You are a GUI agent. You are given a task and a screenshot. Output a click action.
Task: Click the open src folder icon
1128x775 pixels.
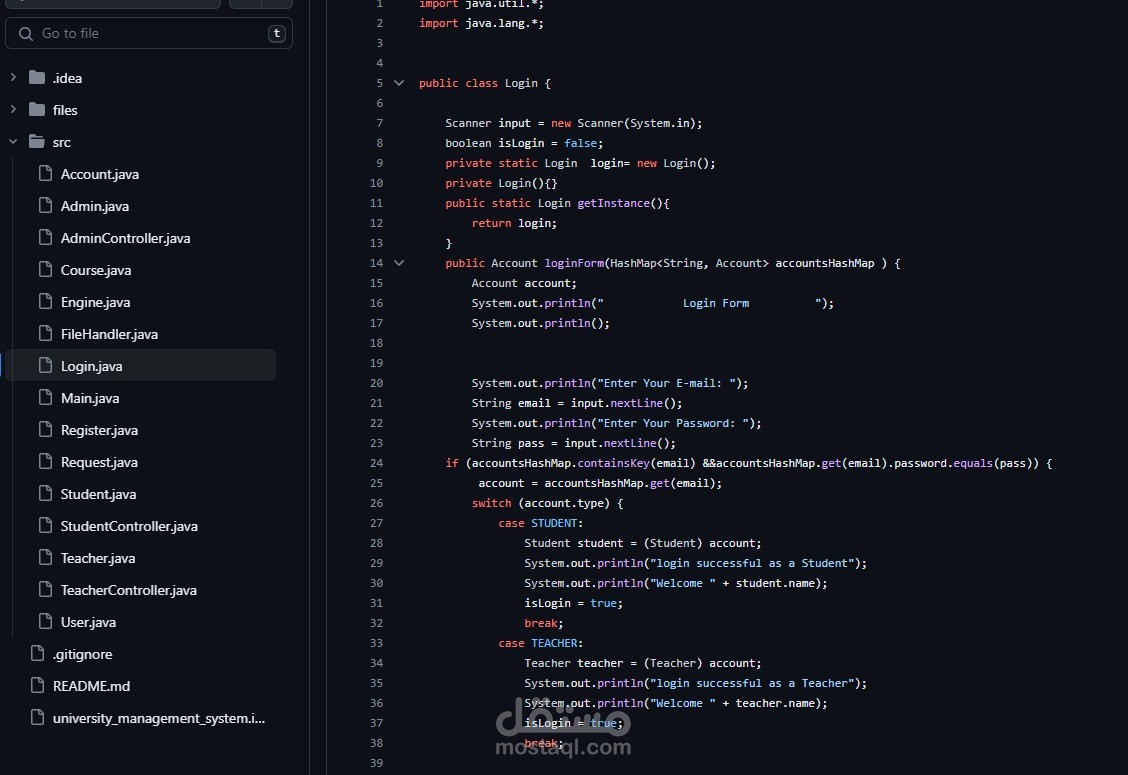(x=37, y=142)
